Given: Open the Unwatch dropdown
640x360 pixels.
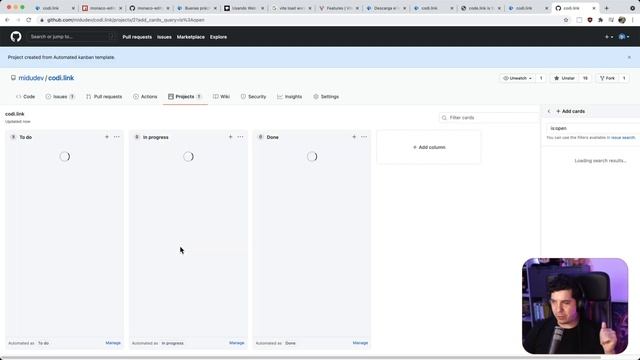Looking at the screenshot, I should click(518, 78).
